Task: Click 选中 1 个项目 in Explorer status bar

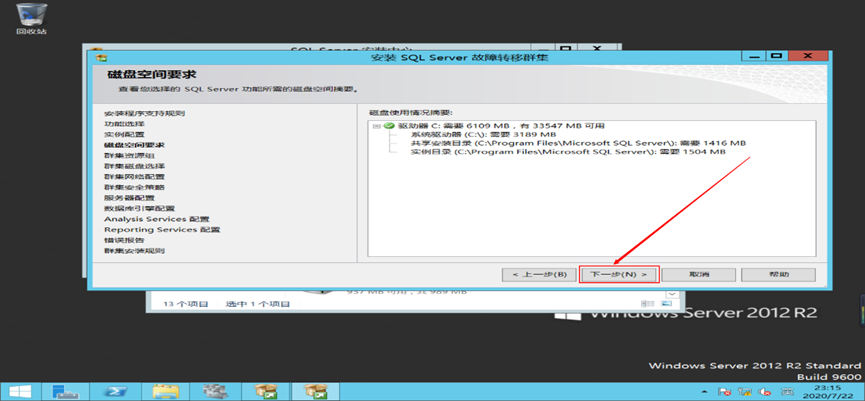Action: tap(258, 304)
